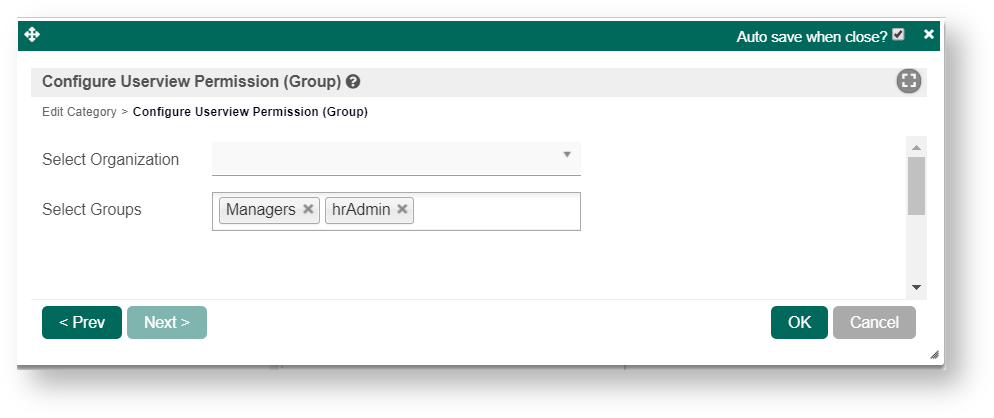Remove the hrAdmin group tag
994x418 pixels.
(x=402, y=210)
